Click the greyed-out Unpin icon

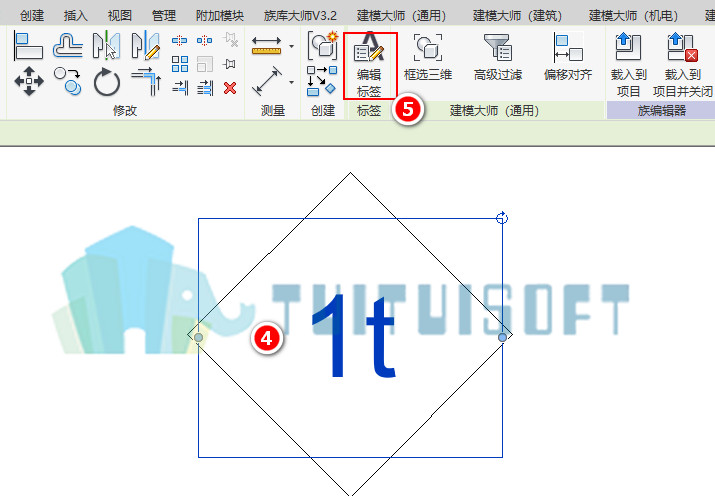pos(231,40)
